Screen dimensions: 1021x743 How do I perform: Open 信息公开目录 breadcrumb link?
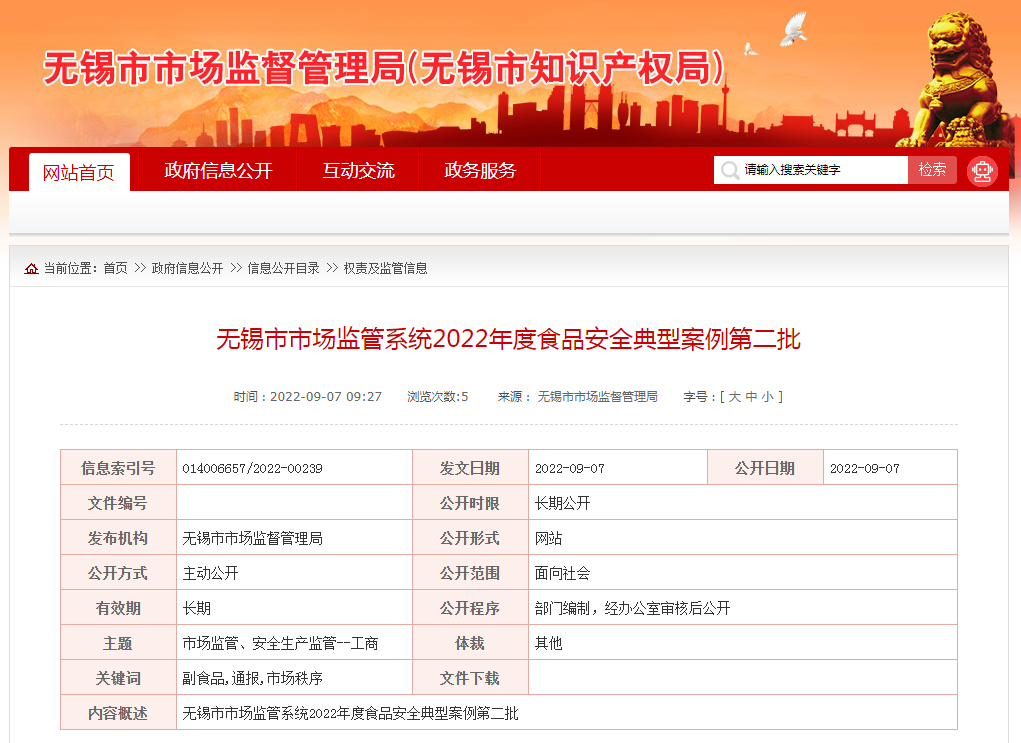tap(283, 268)
